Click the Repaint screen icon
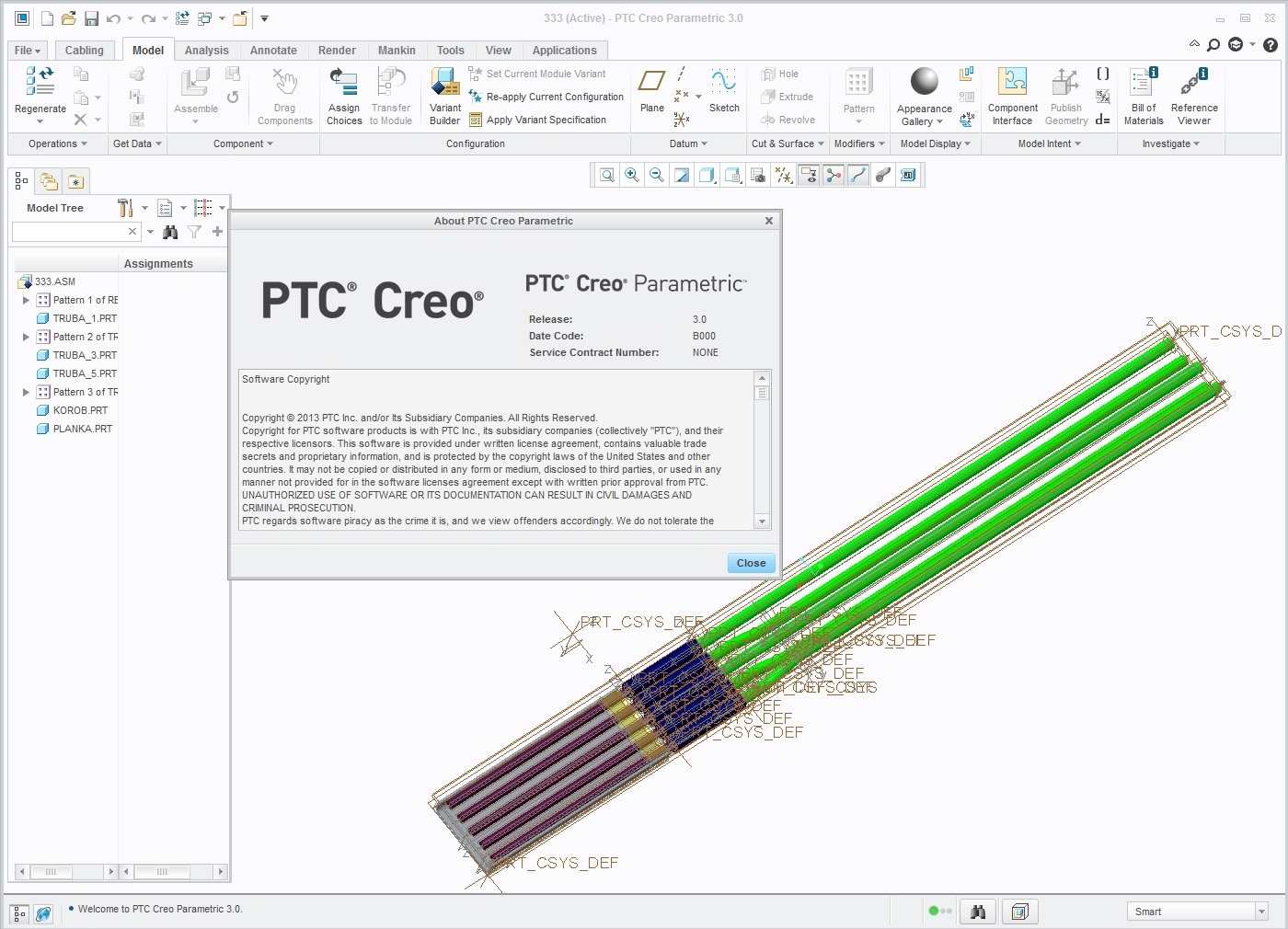The height and width of the screenshot is (929, 1288). point(682,175)
